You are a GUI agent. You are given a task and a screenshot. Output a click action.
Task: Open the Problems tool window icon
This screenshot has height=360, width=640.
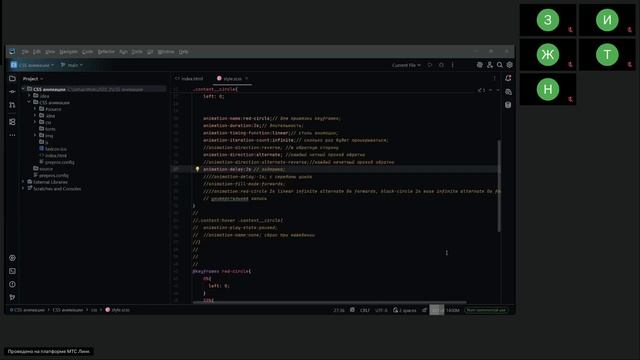point(12,284)
